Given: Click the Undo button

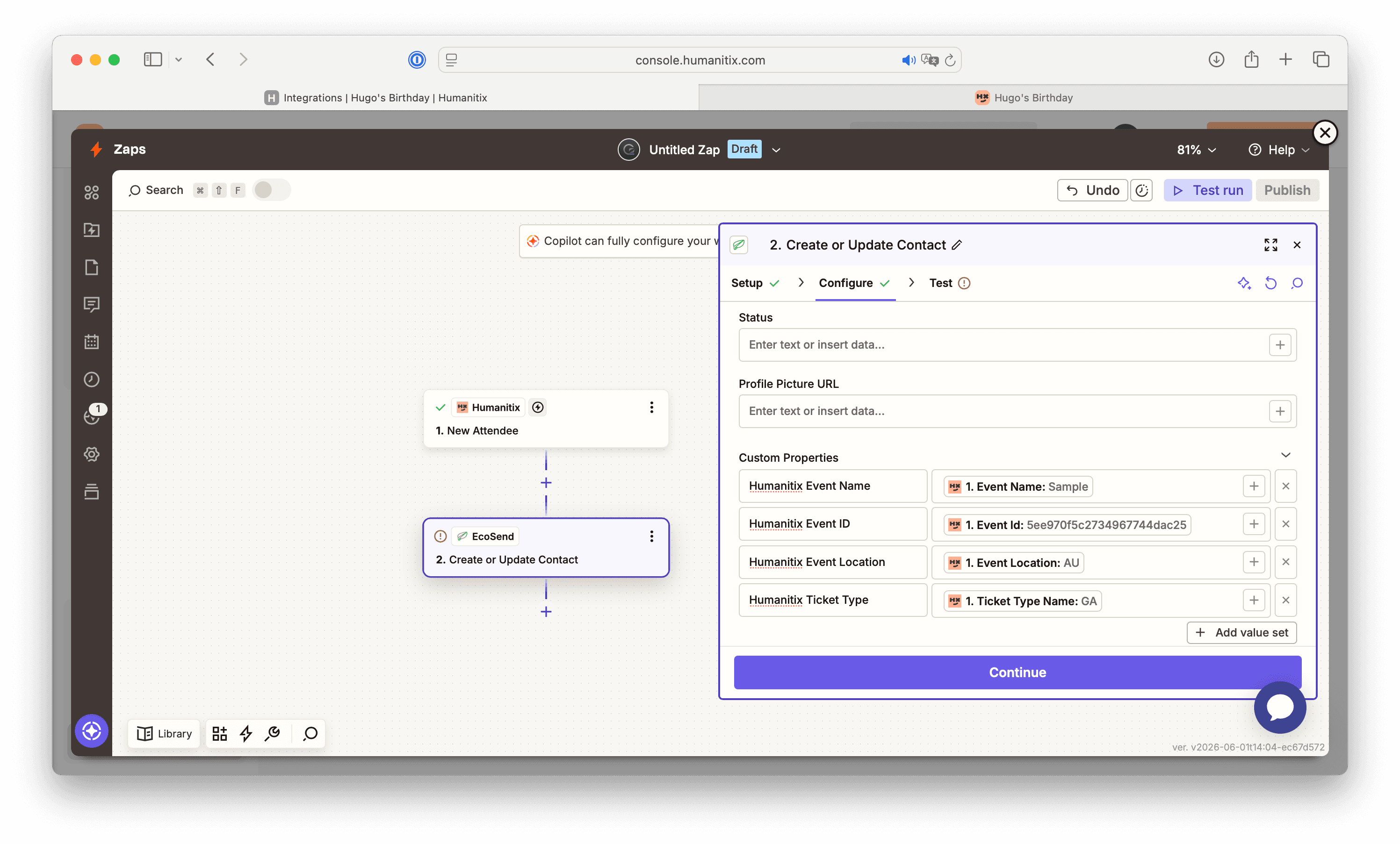Looking at the screenshot, I should tap(1092, 190).
